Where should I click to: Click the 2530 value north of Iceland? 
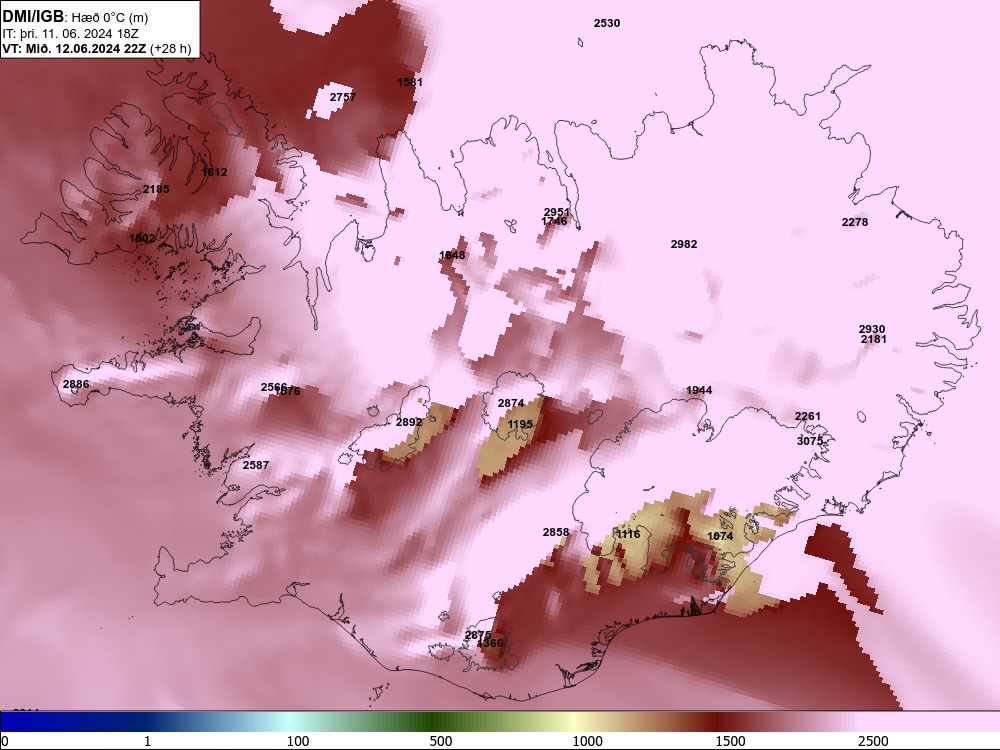click(607, 23)
